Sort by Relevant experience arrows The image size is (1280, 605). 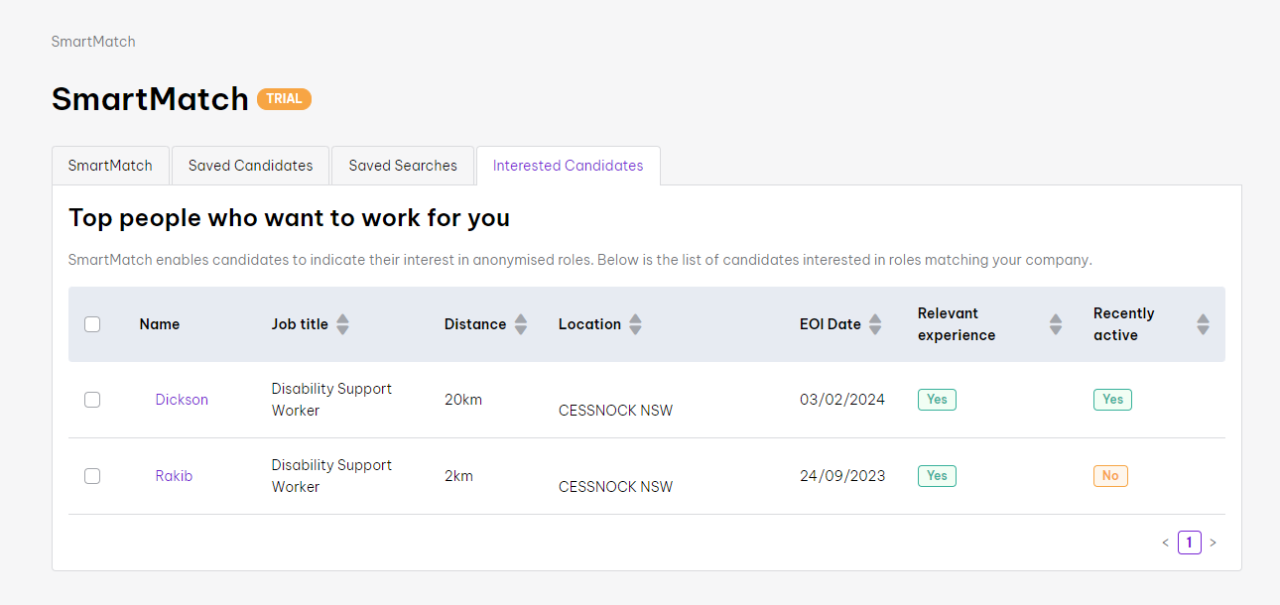point(1055,324)
